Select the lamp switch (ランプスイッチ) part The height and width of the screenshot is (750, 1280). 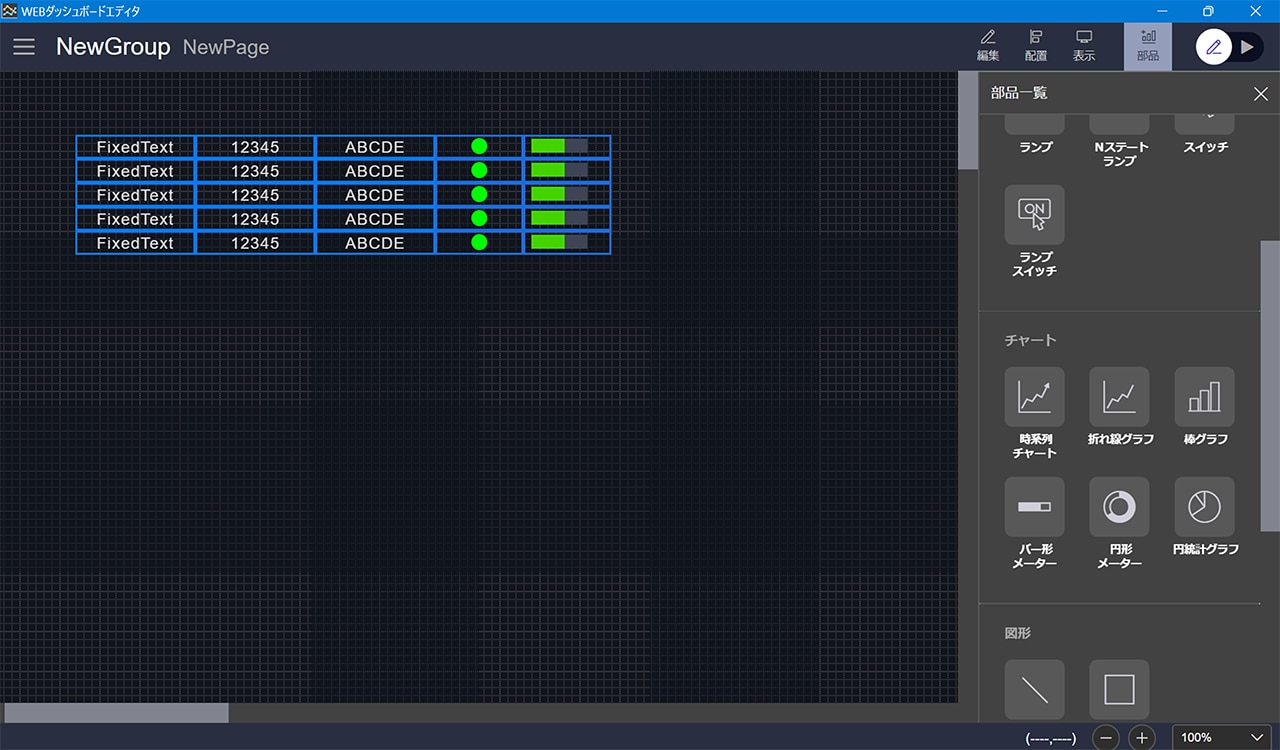tap(1034, 215)
